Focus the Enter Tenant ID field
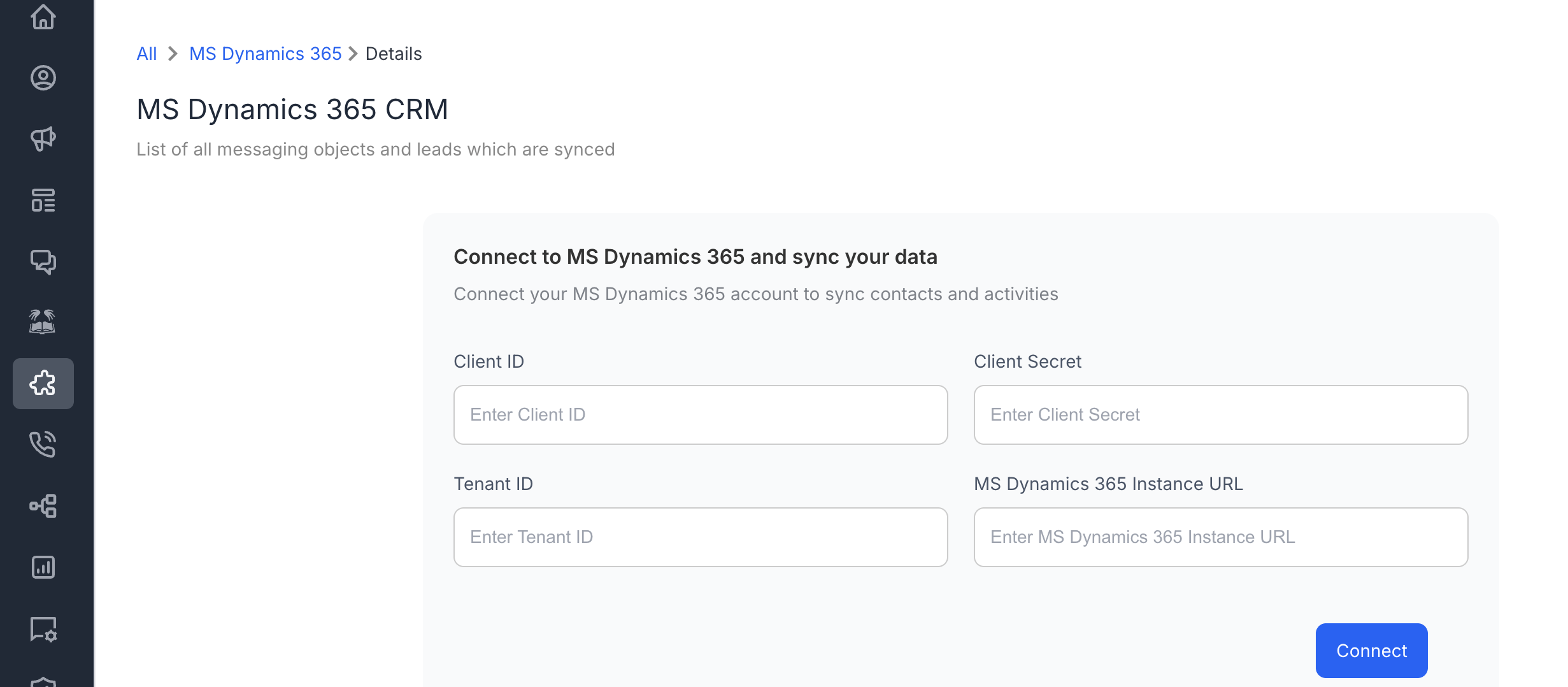Viewport: 1568px width, 687px height. point(701,537)
